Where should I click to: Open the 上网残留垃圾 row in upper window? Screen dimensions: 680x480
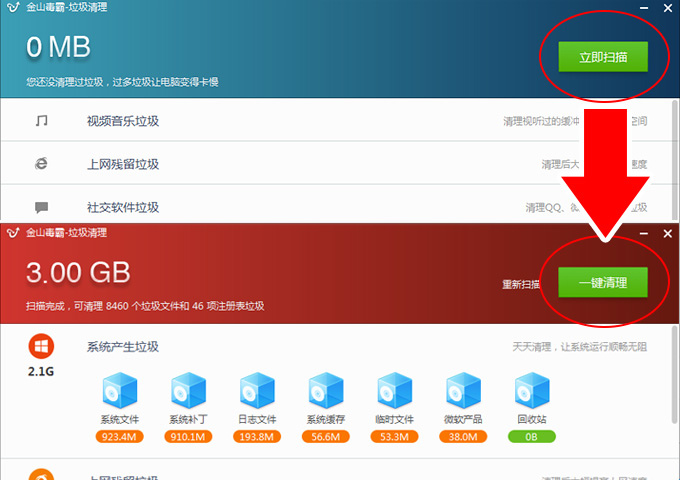point(337,163)
